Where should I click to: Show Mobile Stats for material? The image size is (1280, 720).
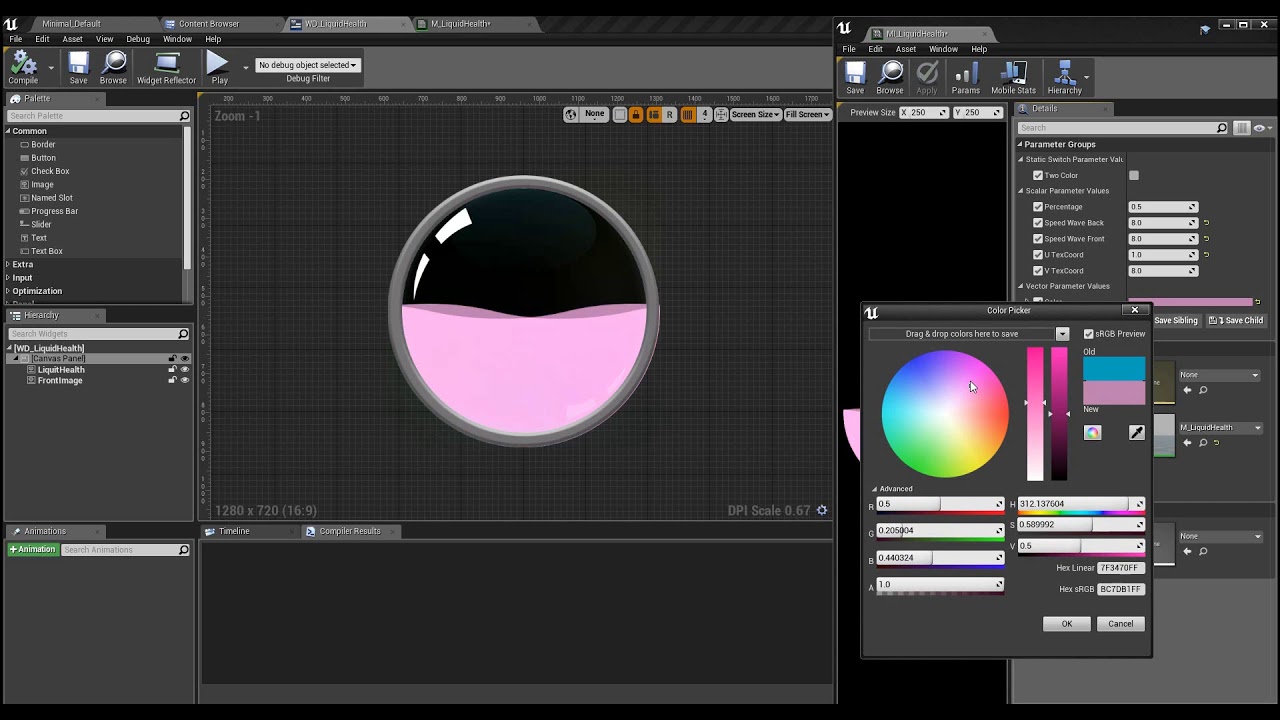click(x=1013, y=77)
